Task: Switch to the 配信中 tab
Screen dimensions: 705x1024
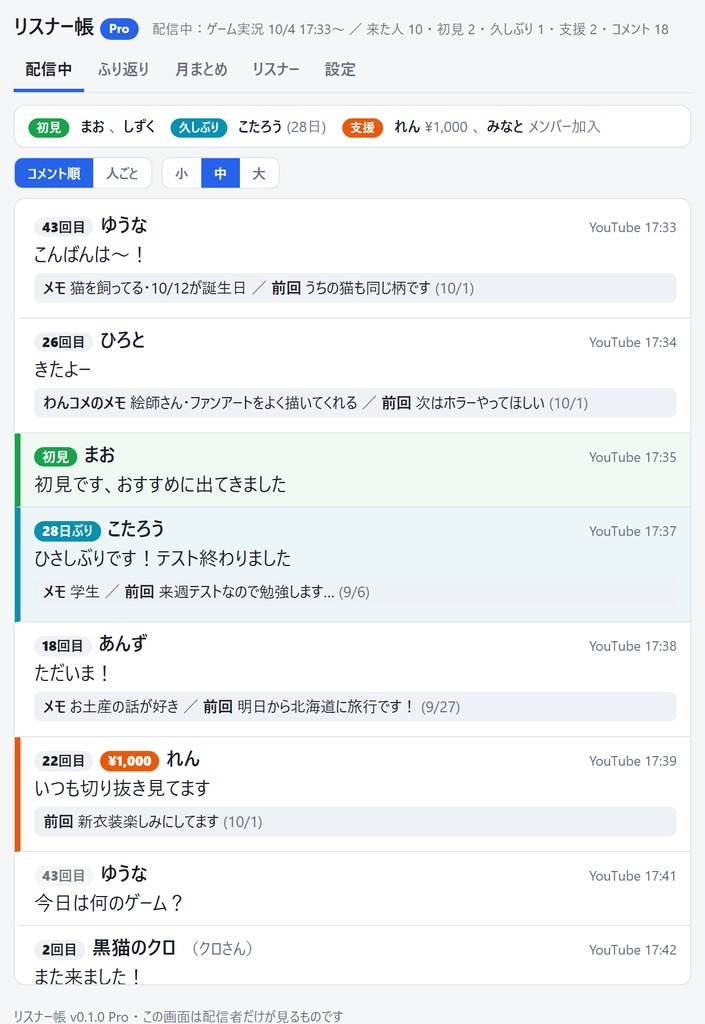Action: (49, 69)
